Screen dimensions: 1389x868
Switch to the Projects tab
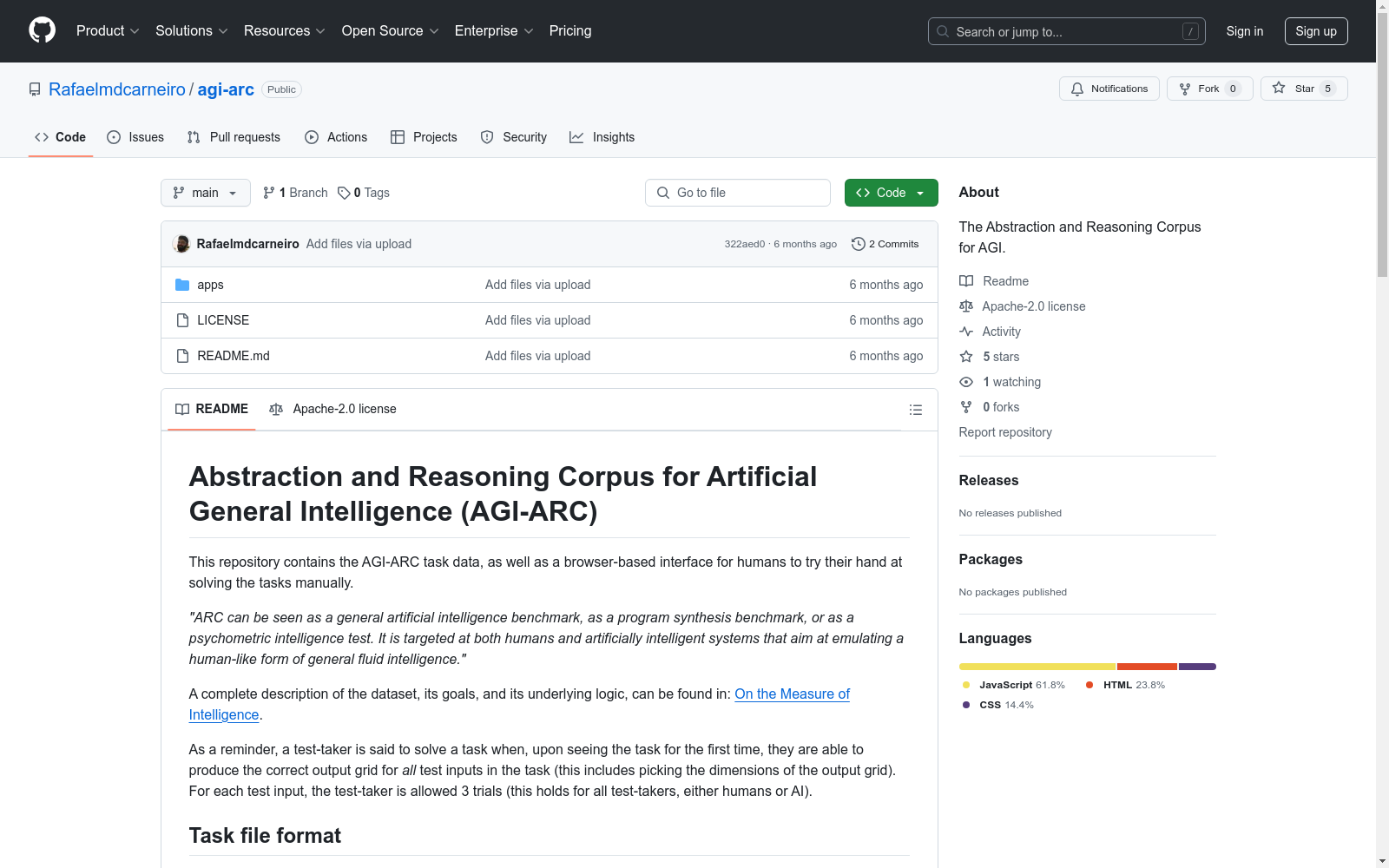tap(424, 137)
